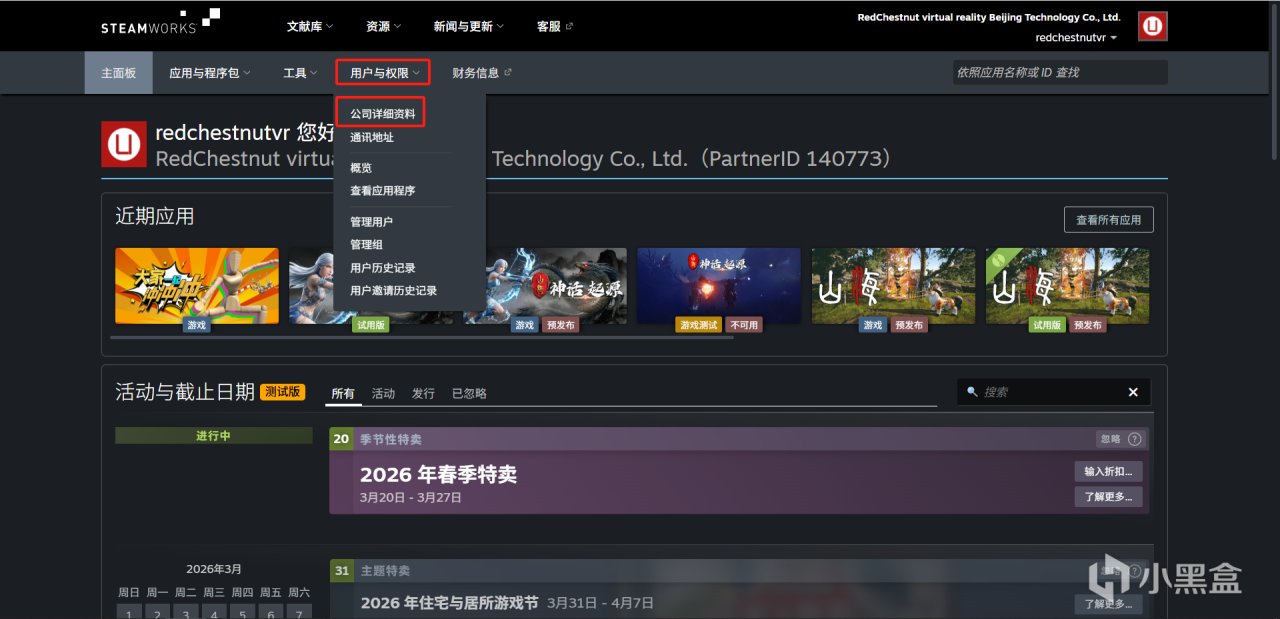
Task: Open 2026 年住宅与居所游戏节 event title
Action: pos(449,603)
